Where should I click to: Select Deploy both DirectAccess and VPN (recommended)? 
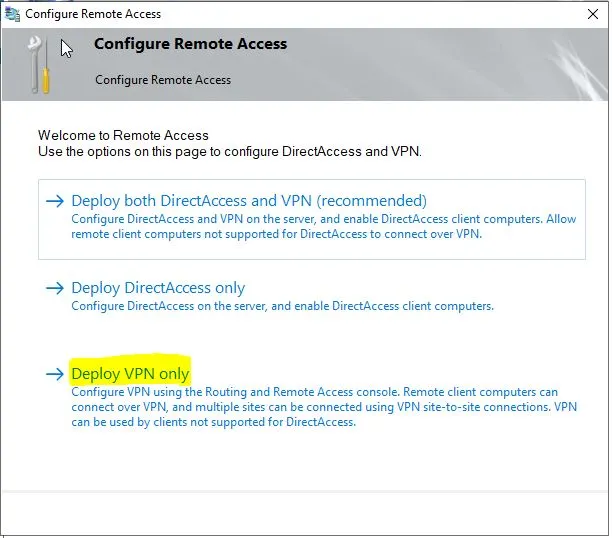tap(249, 201)
